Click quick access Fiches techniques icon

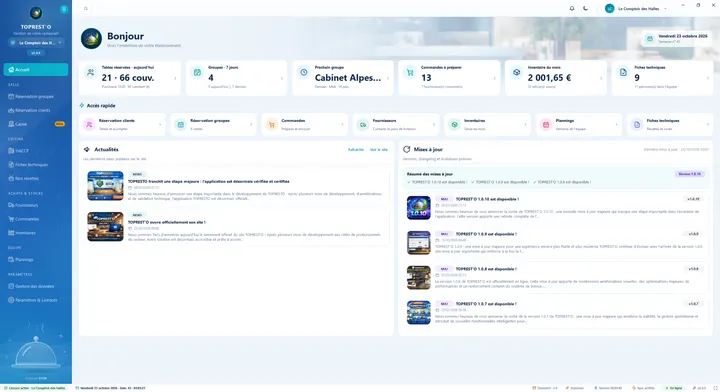(637, 124)
